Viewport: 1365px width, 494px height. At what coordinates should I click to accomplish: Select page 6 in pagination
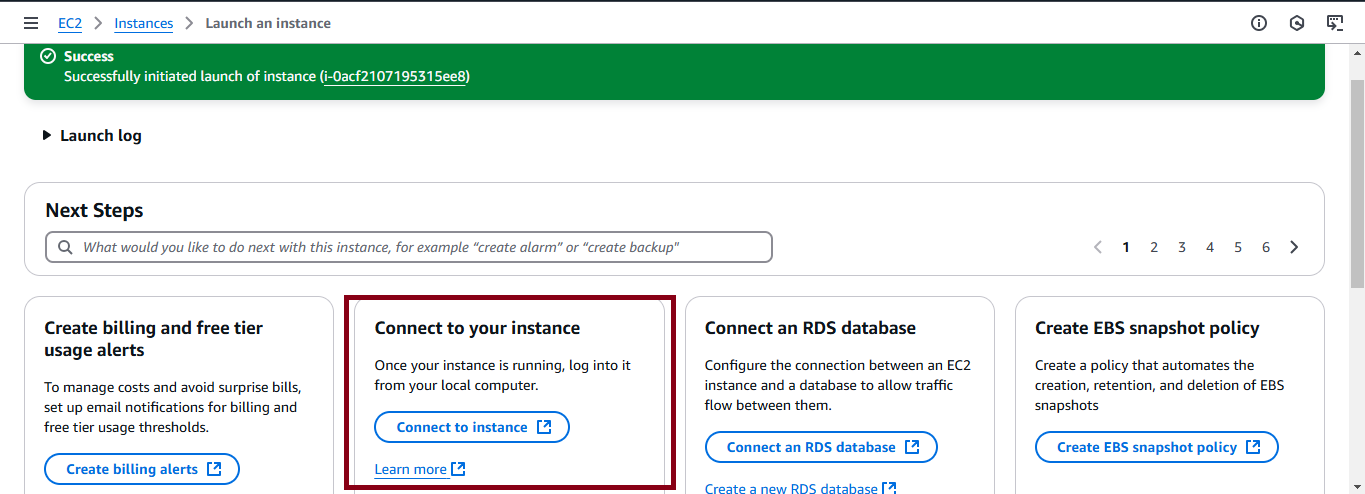[1266, 247]
